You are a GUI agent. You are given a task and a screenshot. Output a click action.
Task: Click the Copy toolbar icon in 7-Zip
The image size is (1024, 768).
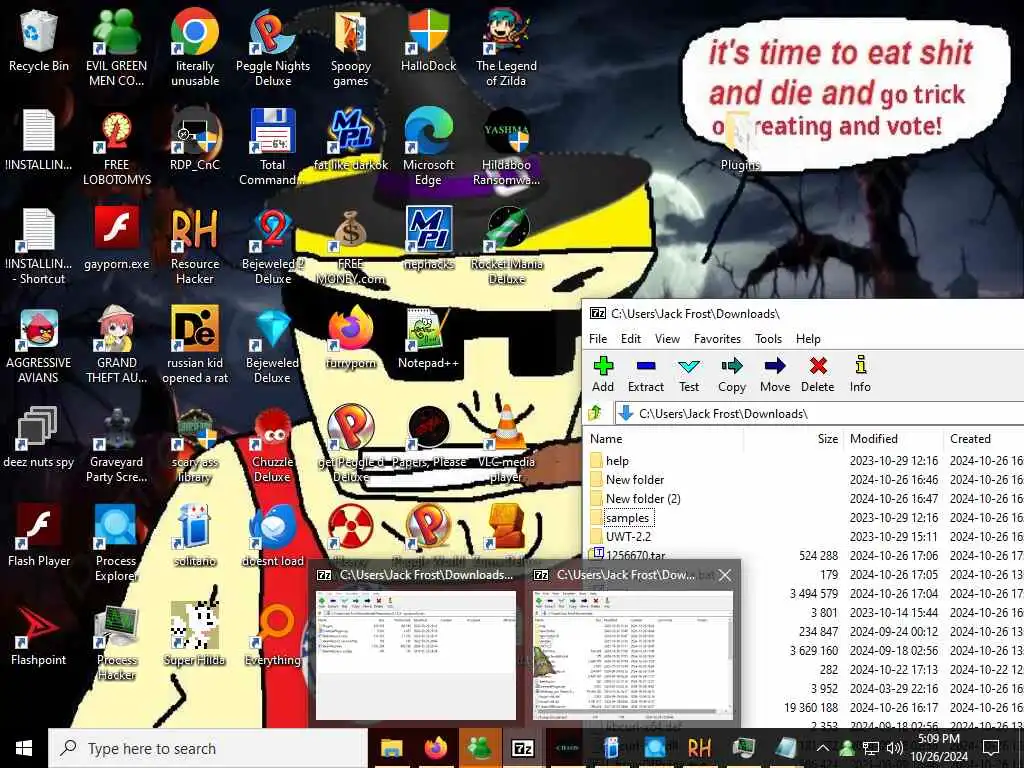[x=732, y=374]
